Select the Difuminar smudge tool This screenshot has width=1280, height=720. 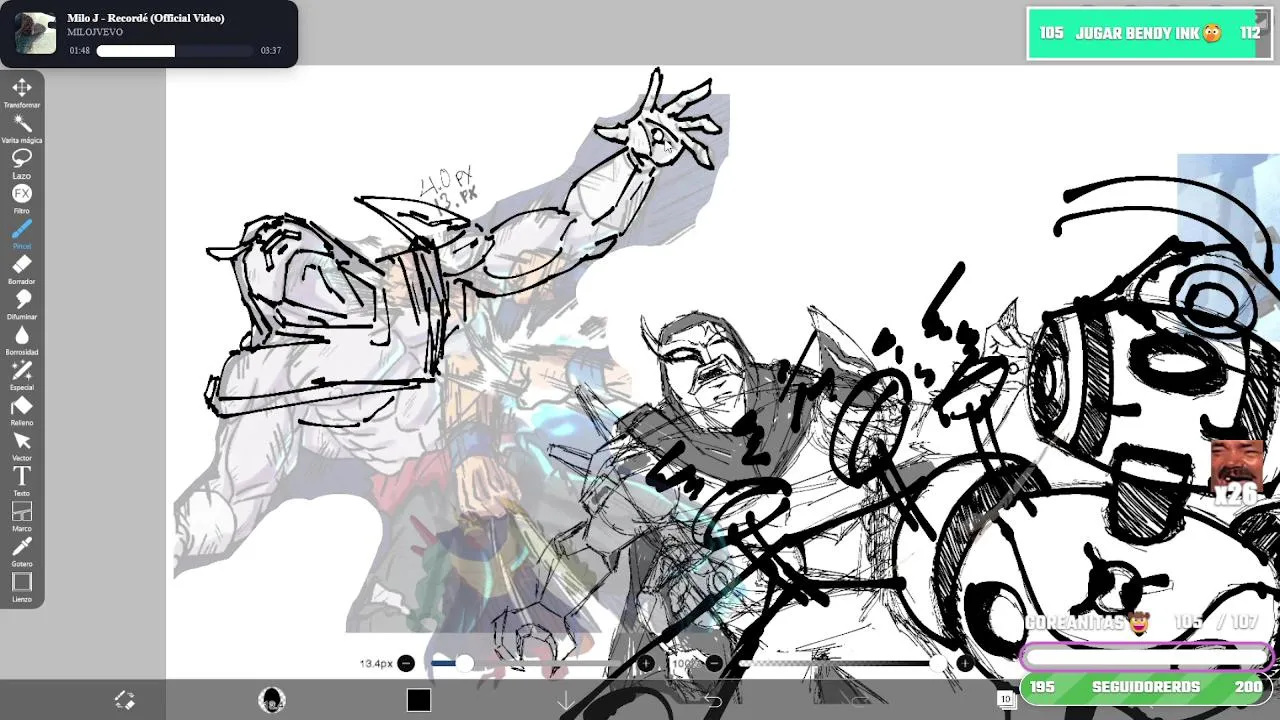[22, 304]
